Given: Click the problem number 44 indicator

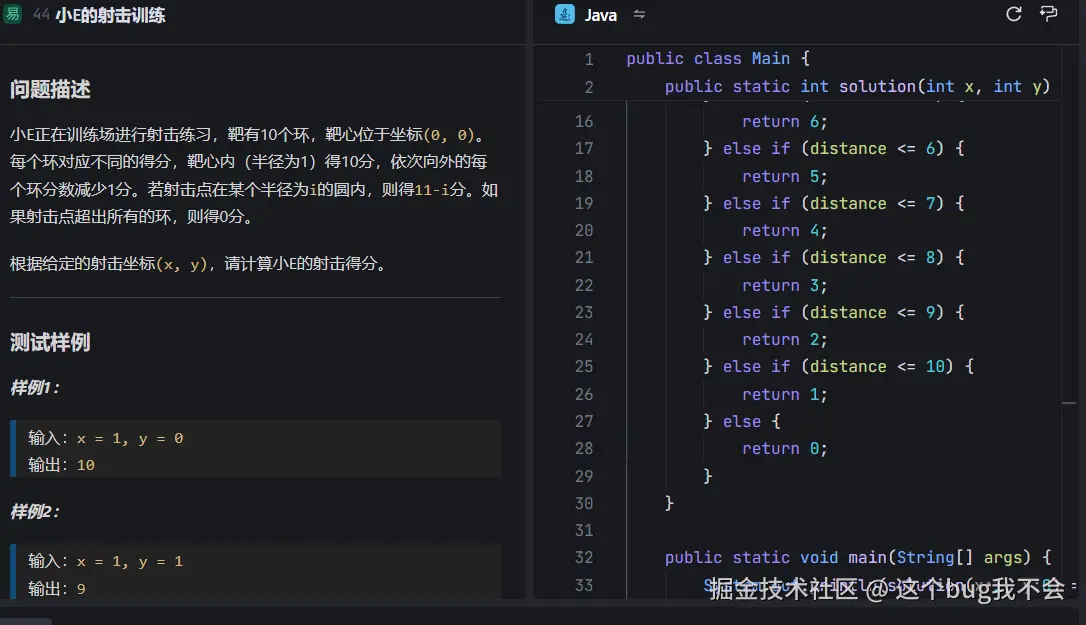Looking at the screenshot, I should click(40, 14).
